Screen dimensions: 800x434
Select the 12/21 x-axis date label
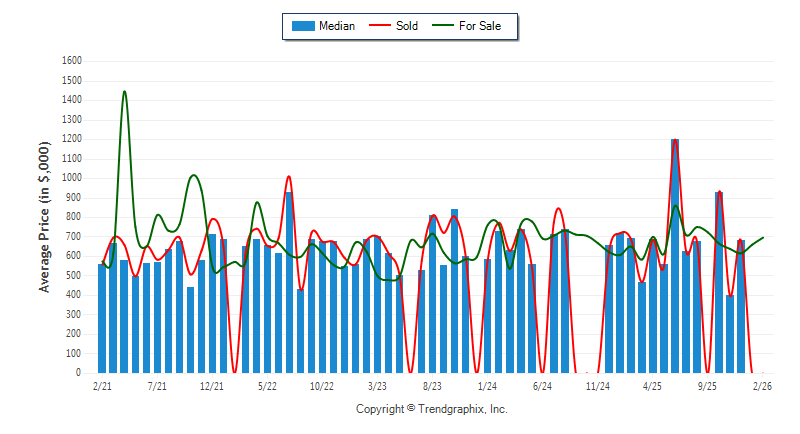pos(212,385)
